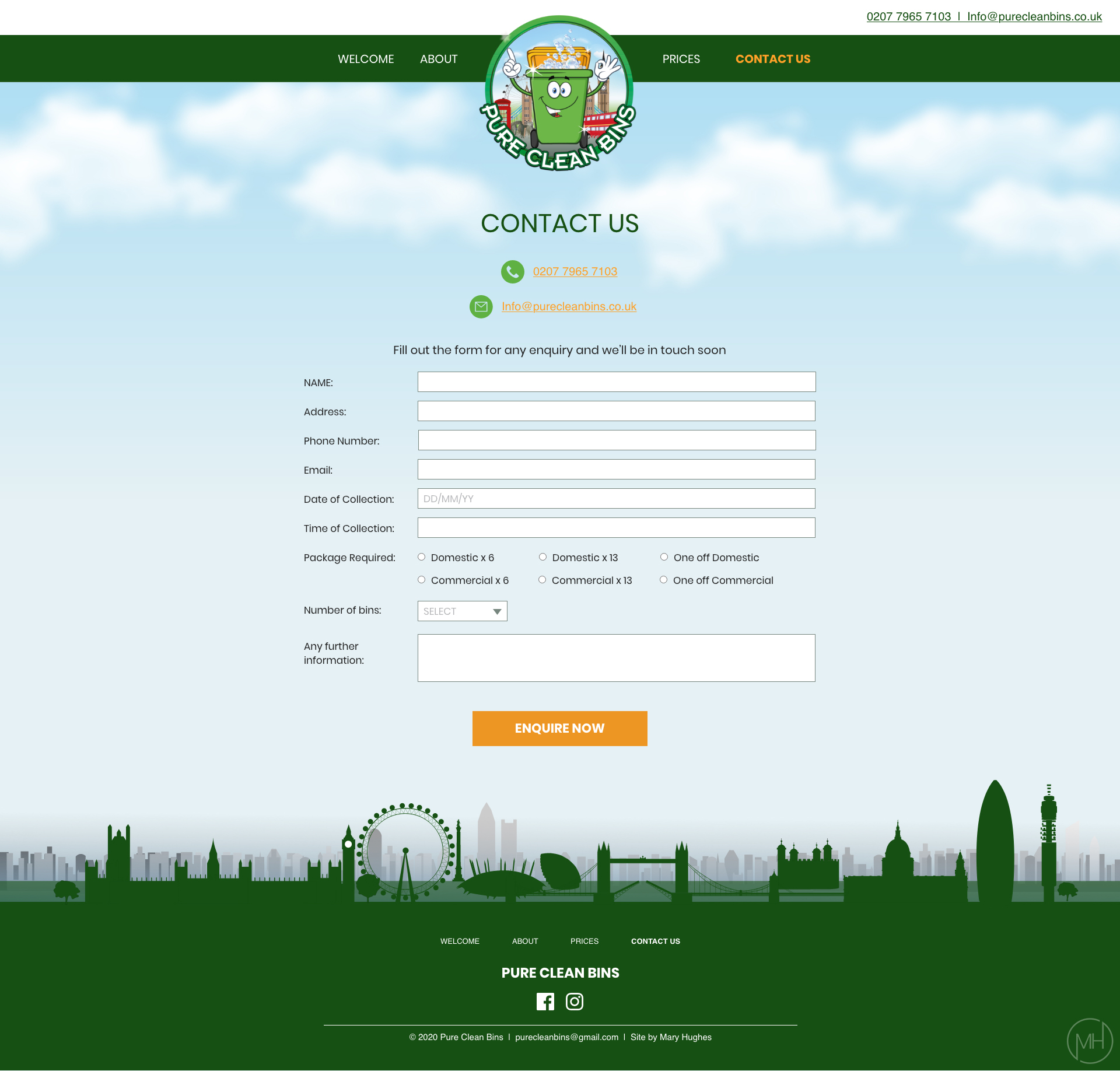
Task: Select the One off Commercial option
Action: pos(663,579)
